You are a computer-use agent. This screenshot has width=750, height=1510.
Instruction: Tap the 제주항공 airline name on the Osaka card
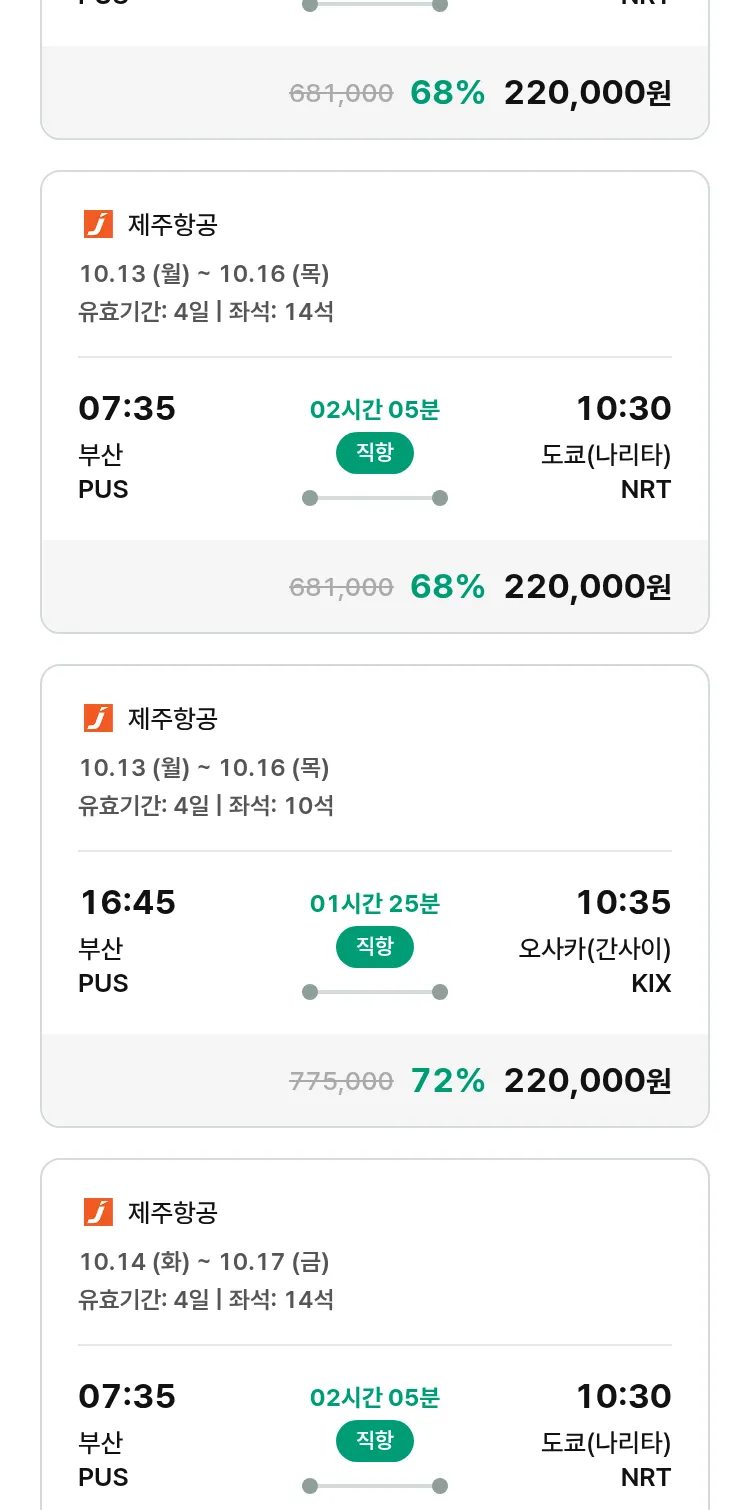[172, 718]
